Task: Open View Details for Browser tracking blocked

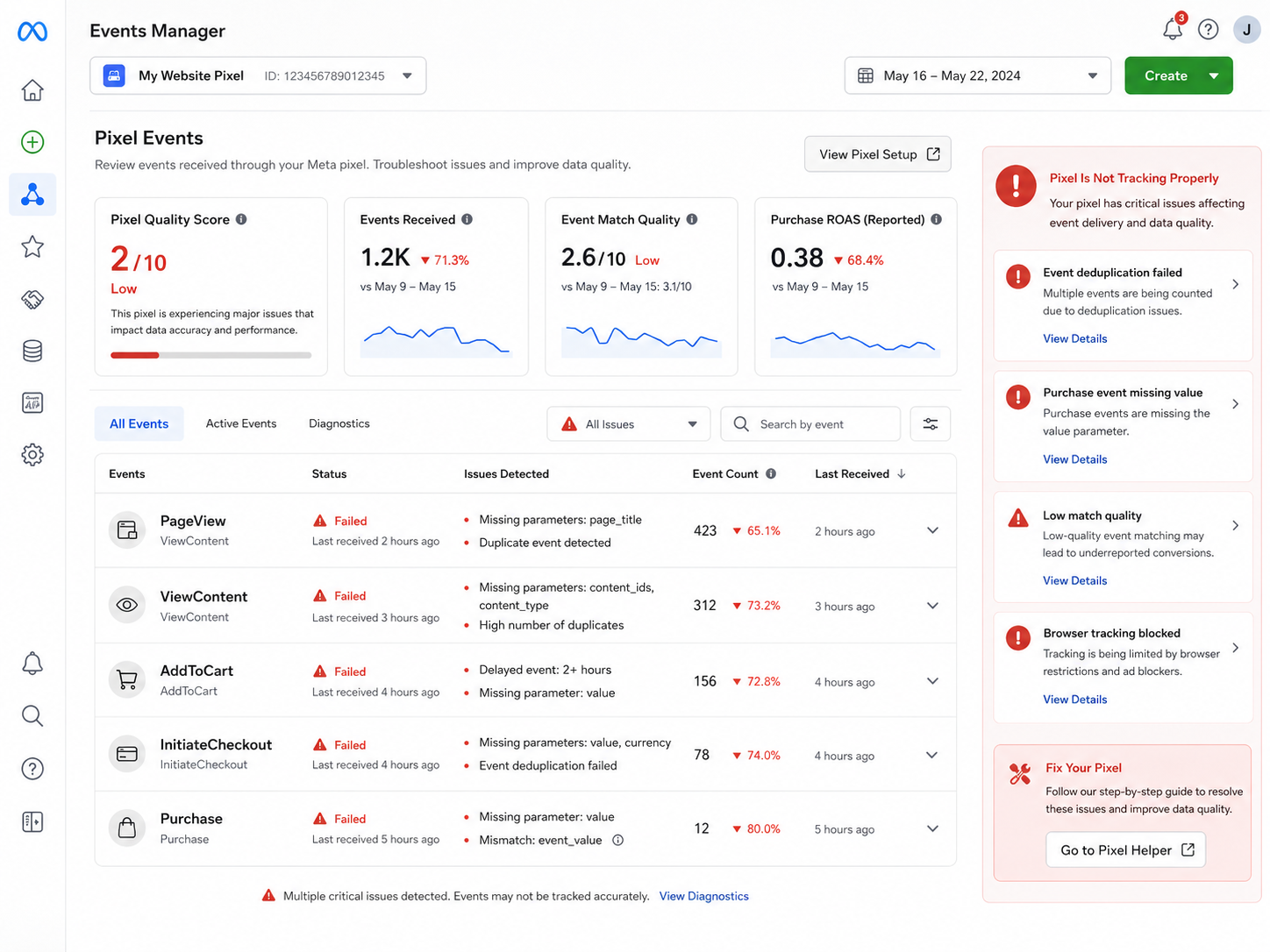Action: (x=1074, y=700)
